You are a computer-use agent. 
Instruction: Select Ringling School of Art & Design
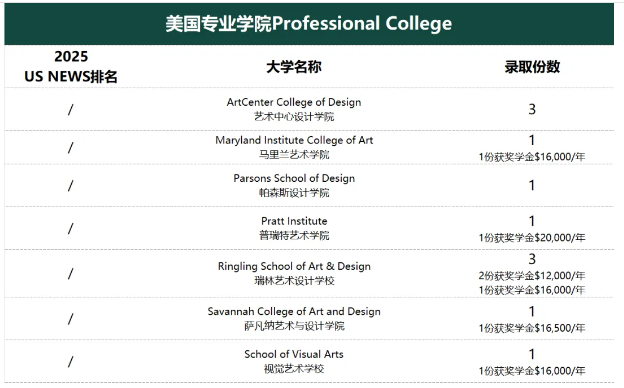(x=294, y=266)
